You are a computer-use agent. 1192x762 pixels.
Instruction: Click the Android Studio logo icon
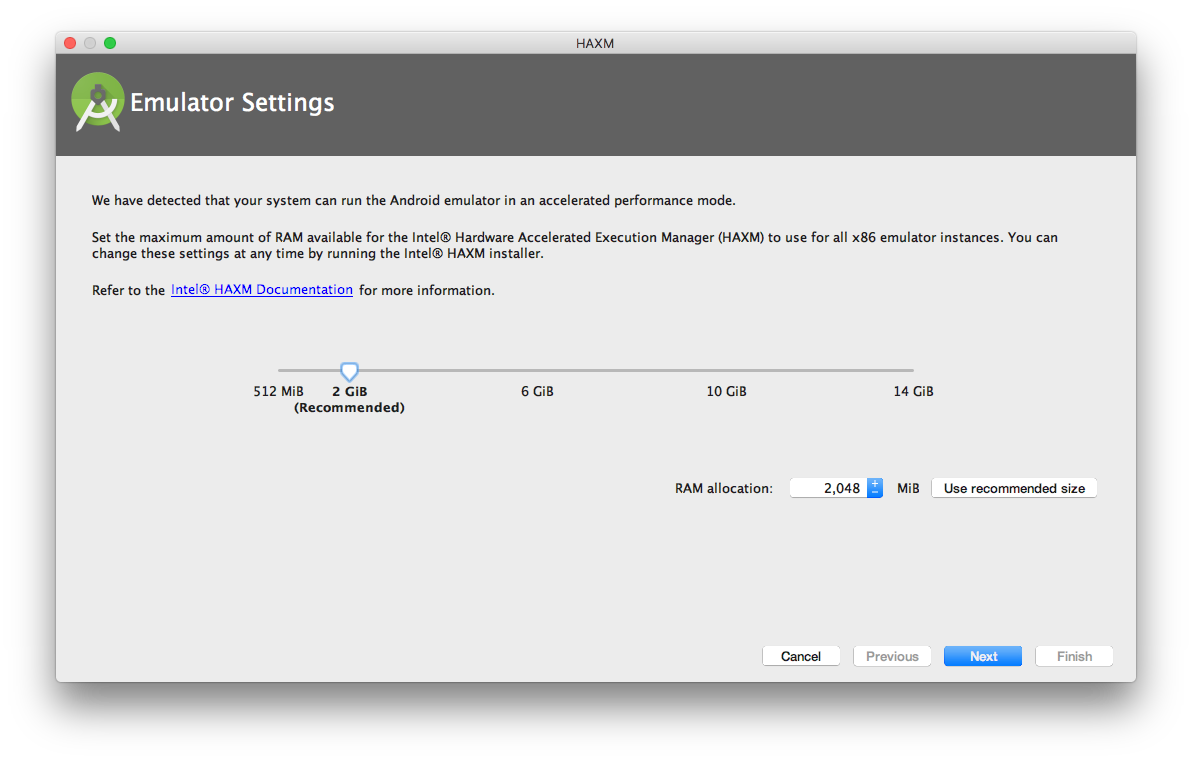pyautogui.click(x=97, y=102)
